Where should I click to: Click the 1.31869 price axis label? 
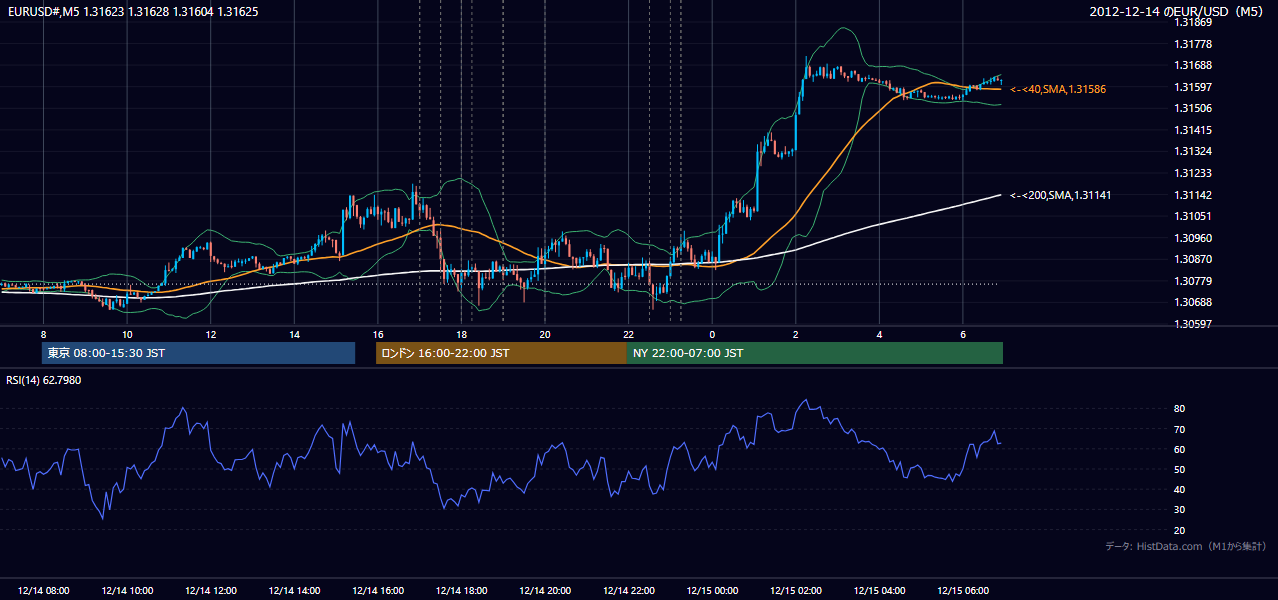pyautogui.click(x=1193, y=22)
